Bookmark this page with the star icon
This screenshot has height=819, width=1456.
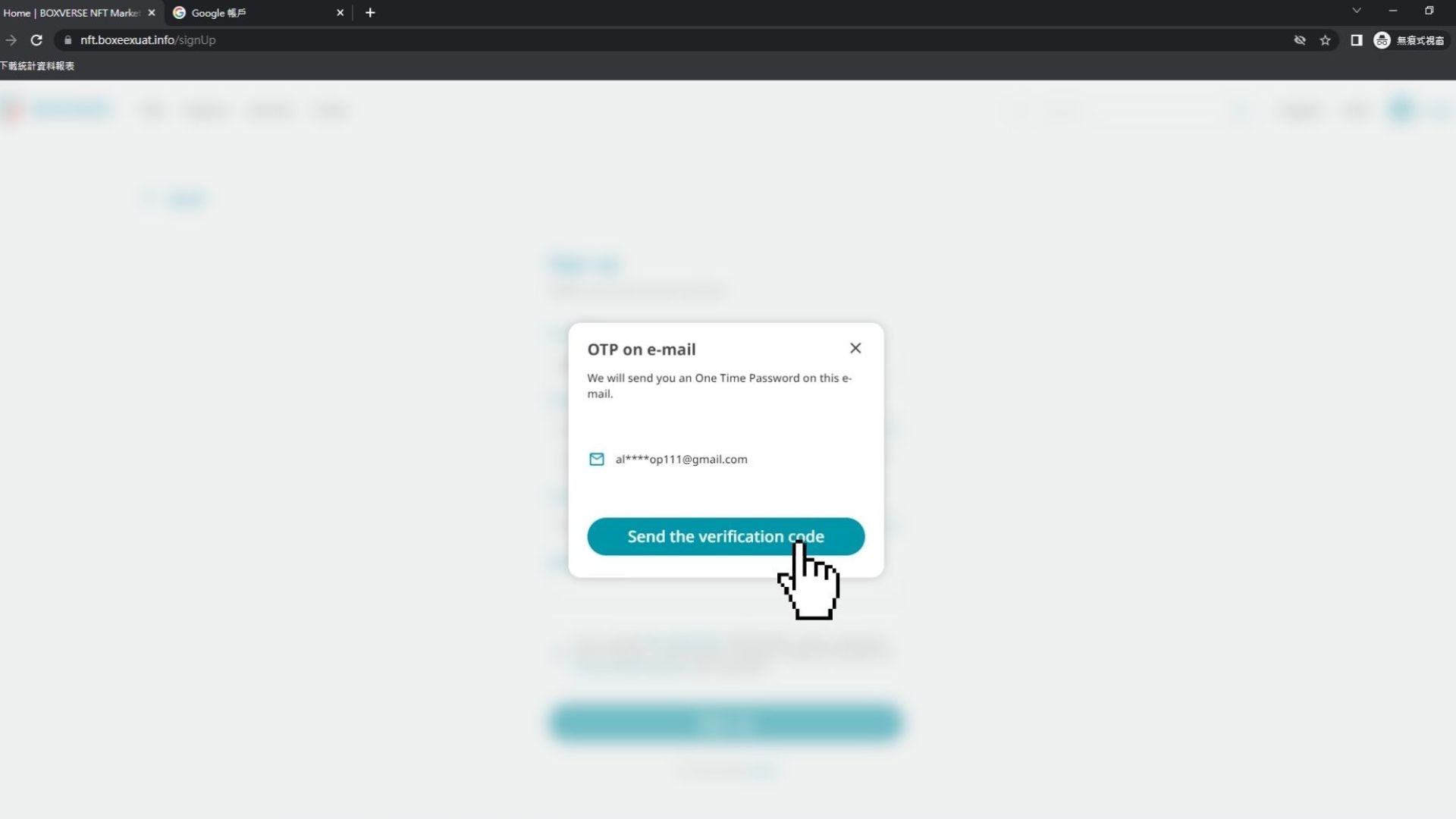click(1325, 40)
